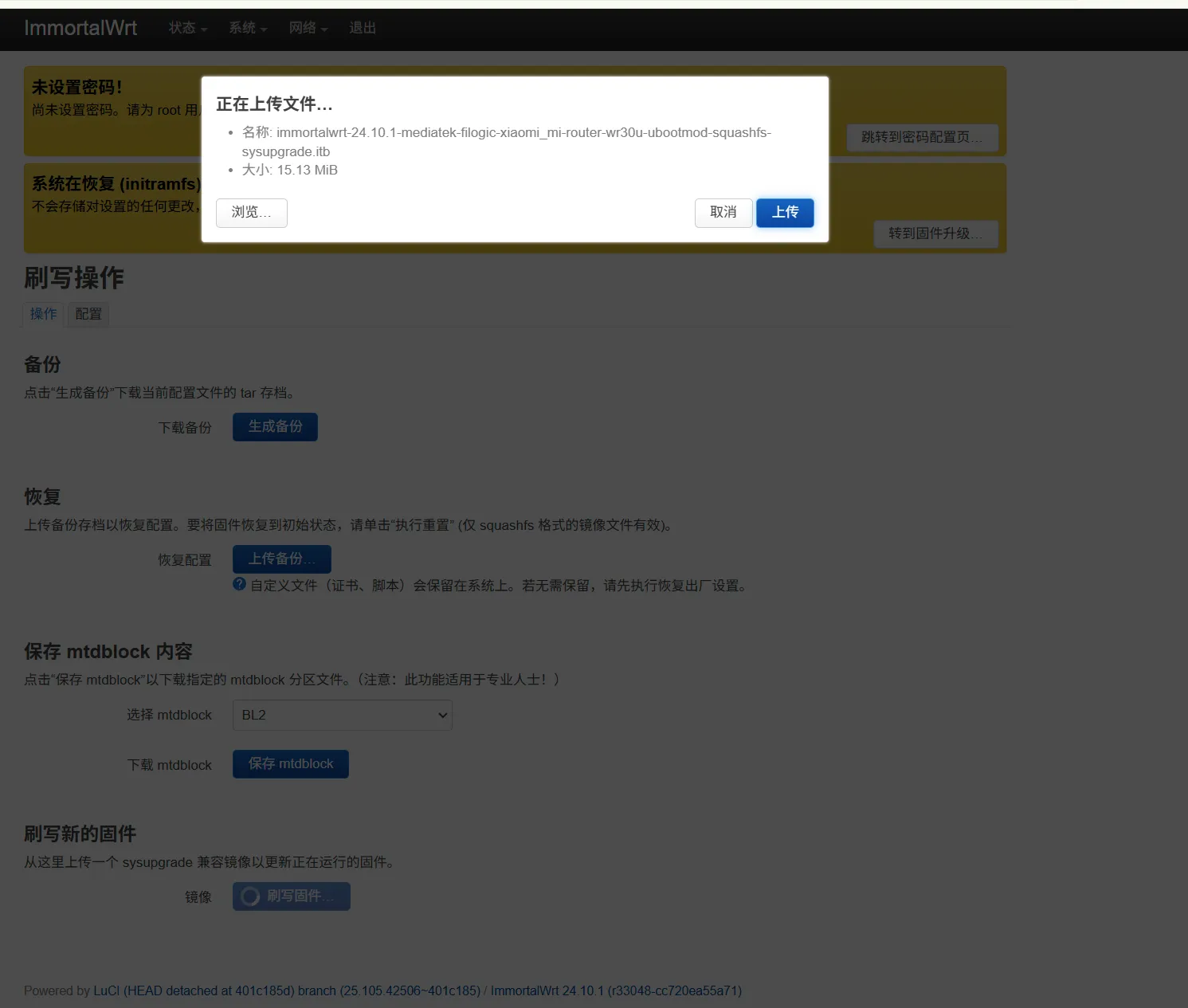Click the 系统 menu caret arrow

click(x=264, y=29)
